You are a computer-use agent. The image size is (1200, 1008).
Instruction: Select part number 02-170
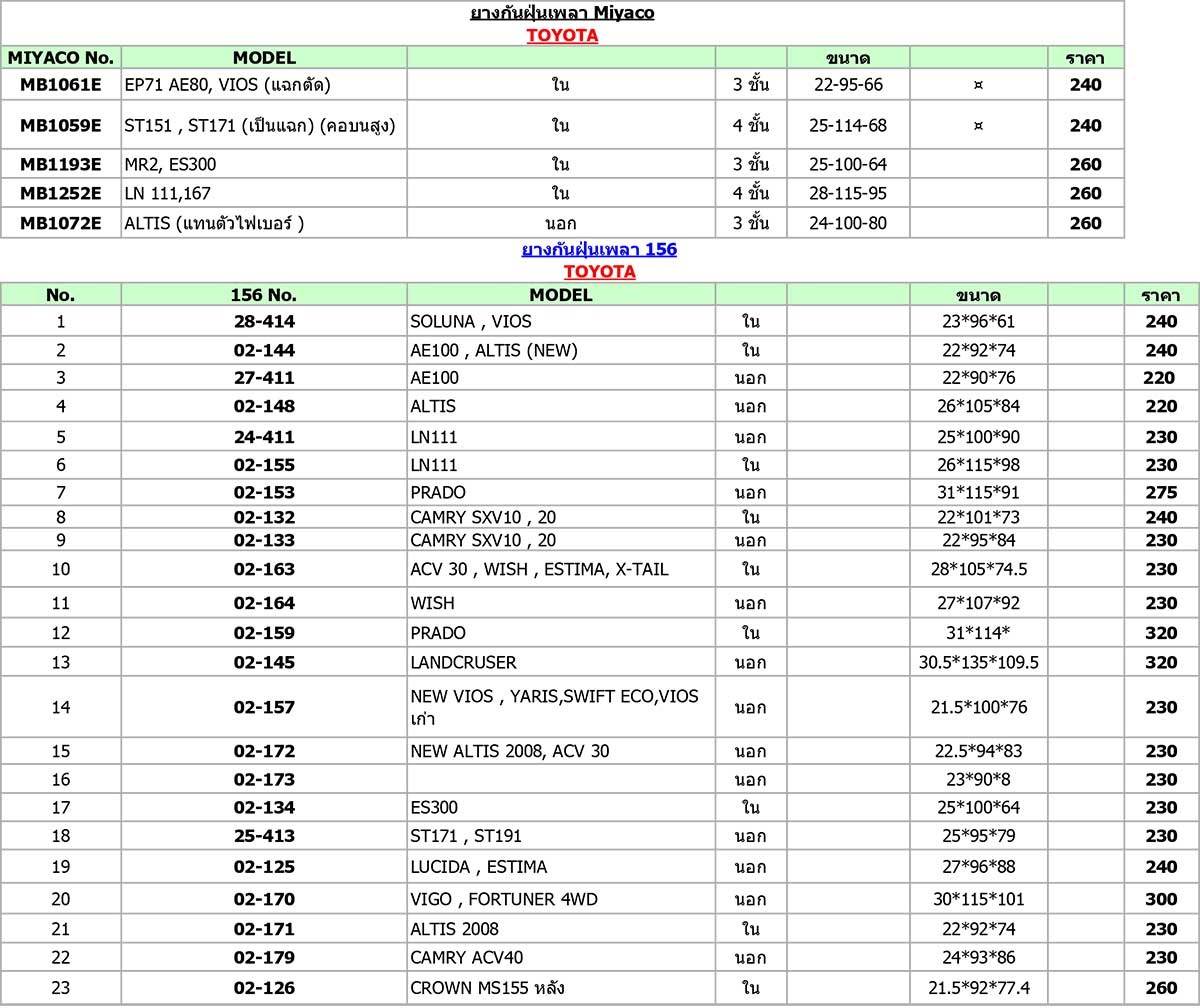264,899
